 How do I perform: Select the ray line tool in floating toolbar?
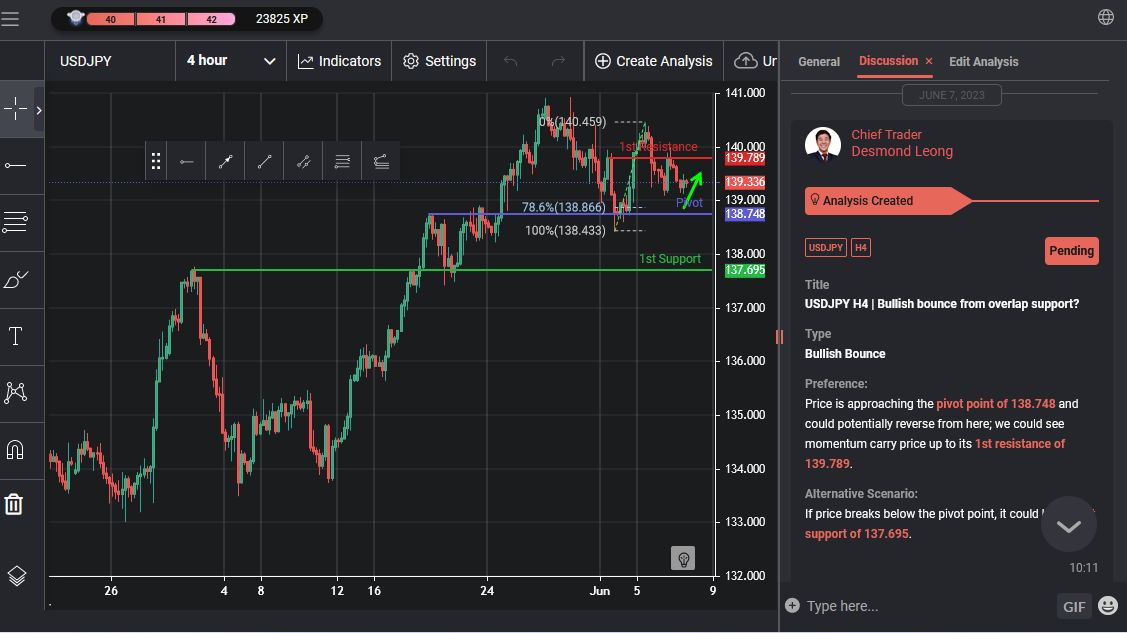[303, 162]
